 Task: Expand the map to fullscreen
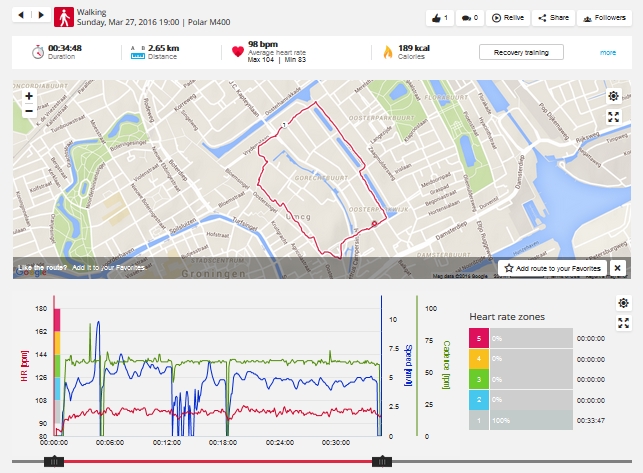coord(614,117)
